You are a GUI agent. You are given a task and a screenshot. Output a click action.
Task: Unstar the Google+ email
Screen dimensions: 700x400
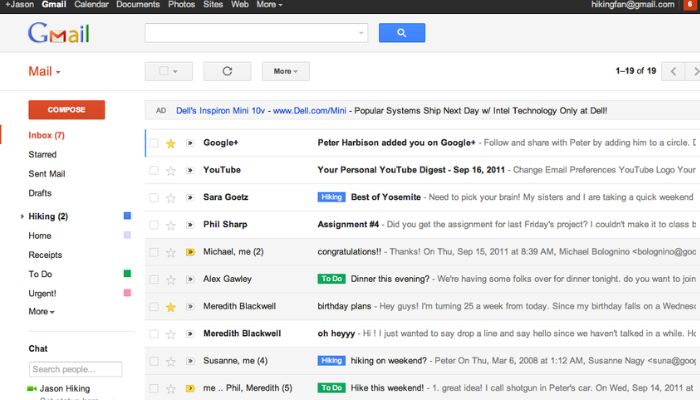click(x=170, y=143)
